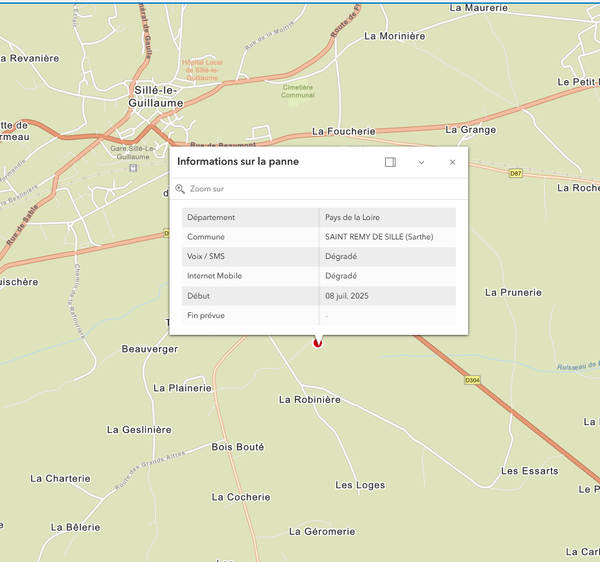Viewport: 600px width, 562px height.
Task: Click the Cimetière Communal label
Action: pyautogui.click(x=298, y=91)
